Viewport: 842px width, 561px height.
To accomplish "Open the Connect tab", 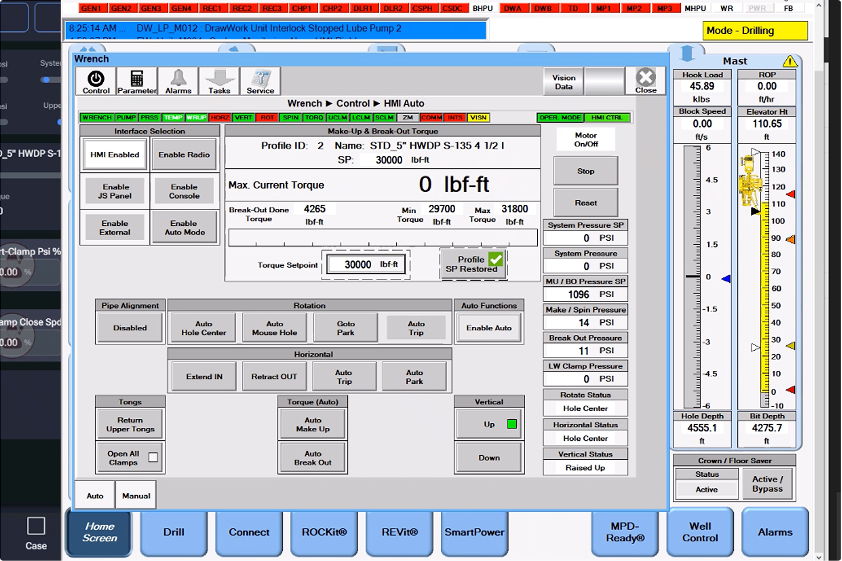I will [249, 532].
